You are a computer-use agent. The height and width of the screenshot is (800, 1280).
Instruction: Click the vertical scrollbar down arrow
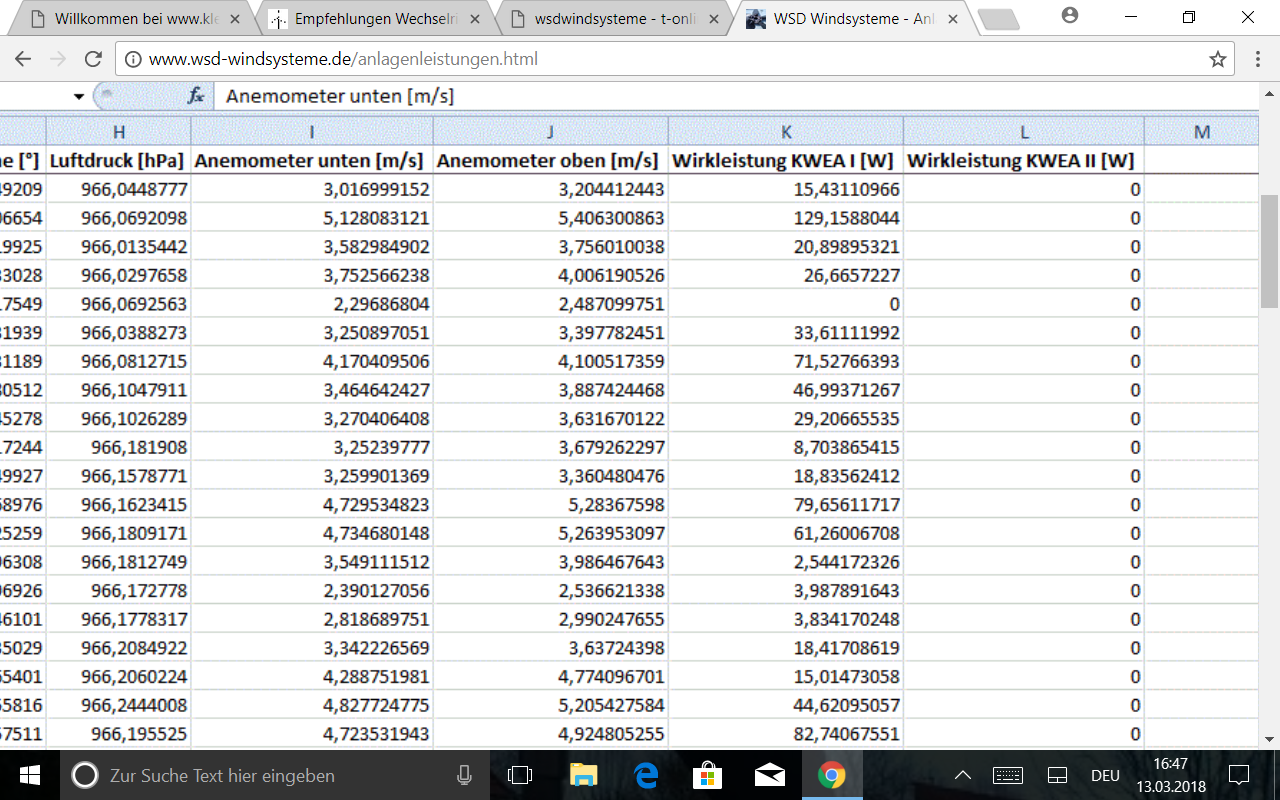[x=1269, y=739]
